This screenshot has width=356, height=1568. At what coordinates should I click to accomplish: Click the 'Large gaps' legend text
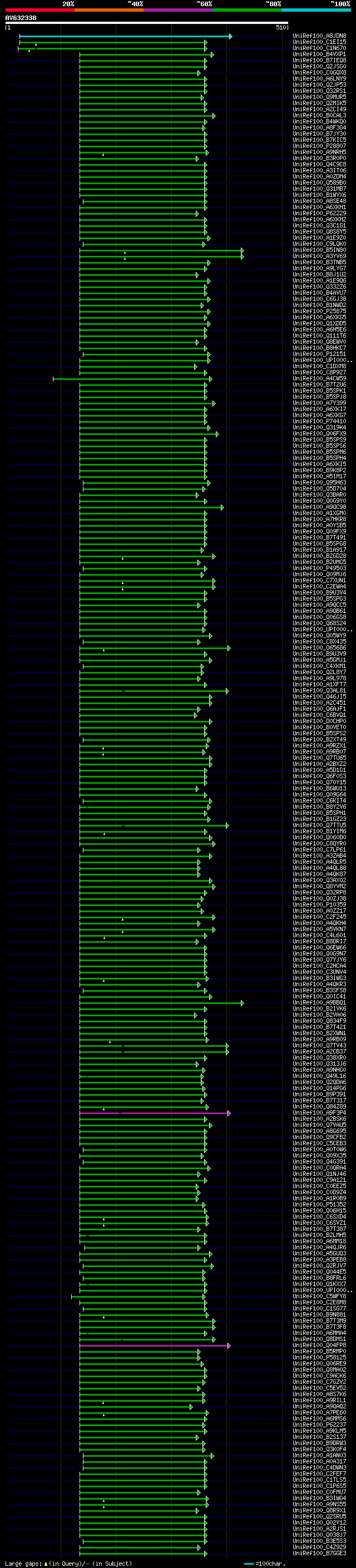[x=23, y=1564]
